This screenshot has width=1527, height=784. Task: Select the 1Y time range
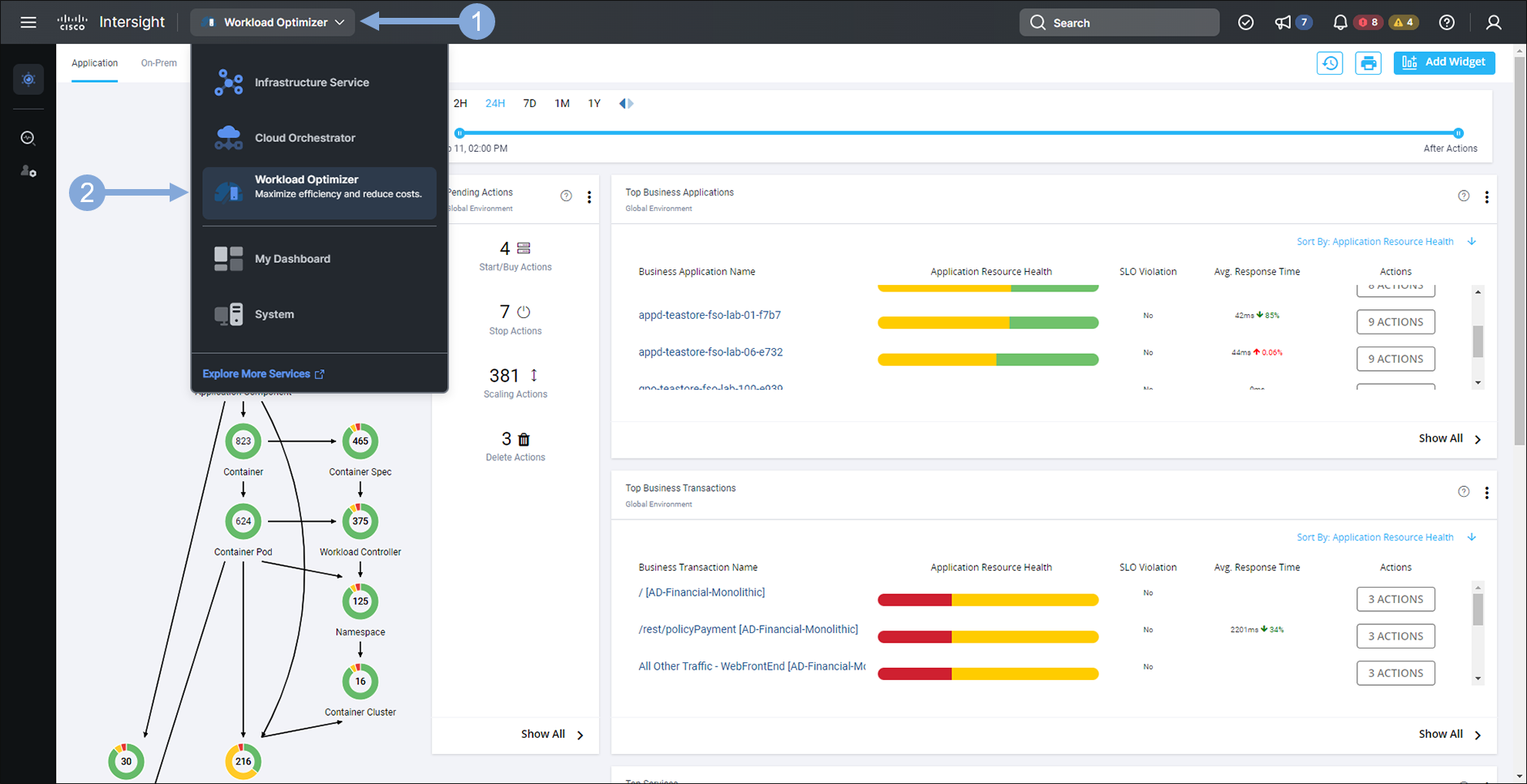tap(594, 103)
